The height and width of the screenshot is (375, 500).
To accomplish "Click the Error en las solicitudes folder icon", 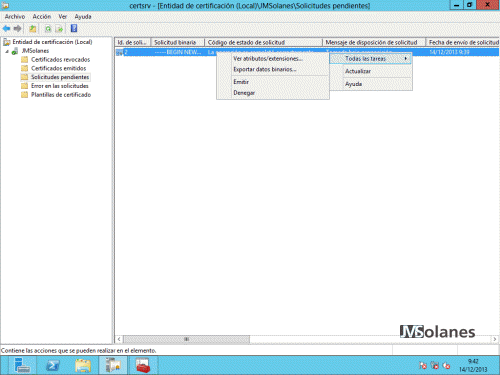I will (x=24, y=86).
